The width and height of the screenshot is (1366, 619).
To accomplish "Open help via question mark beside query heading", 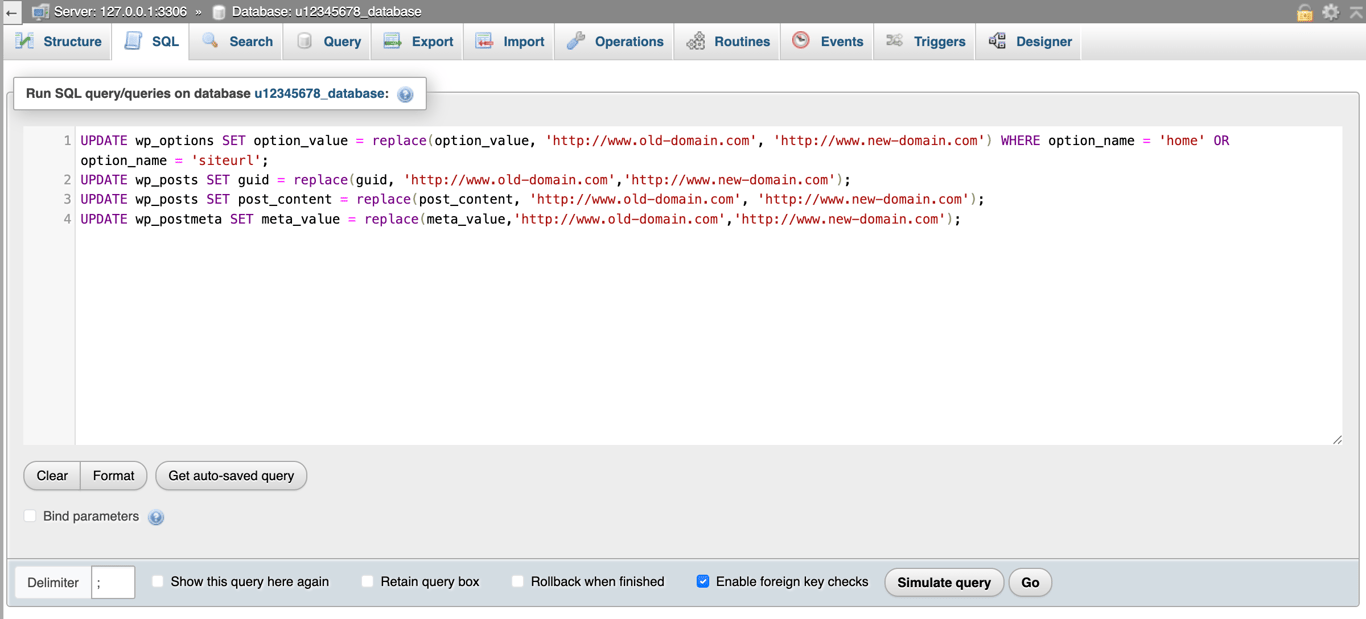I will pyautogui.click(x=405, y=93).
